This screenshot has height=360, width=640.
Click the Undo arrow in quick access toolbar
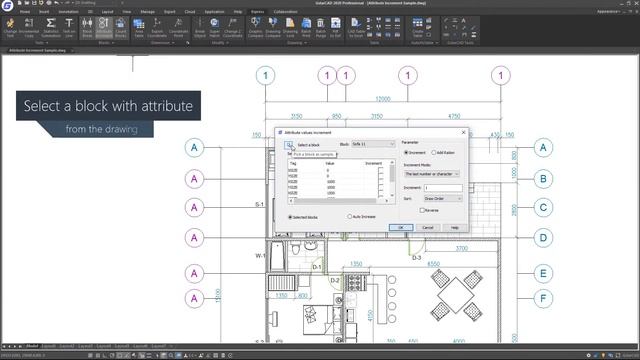[x=56, y=3]
